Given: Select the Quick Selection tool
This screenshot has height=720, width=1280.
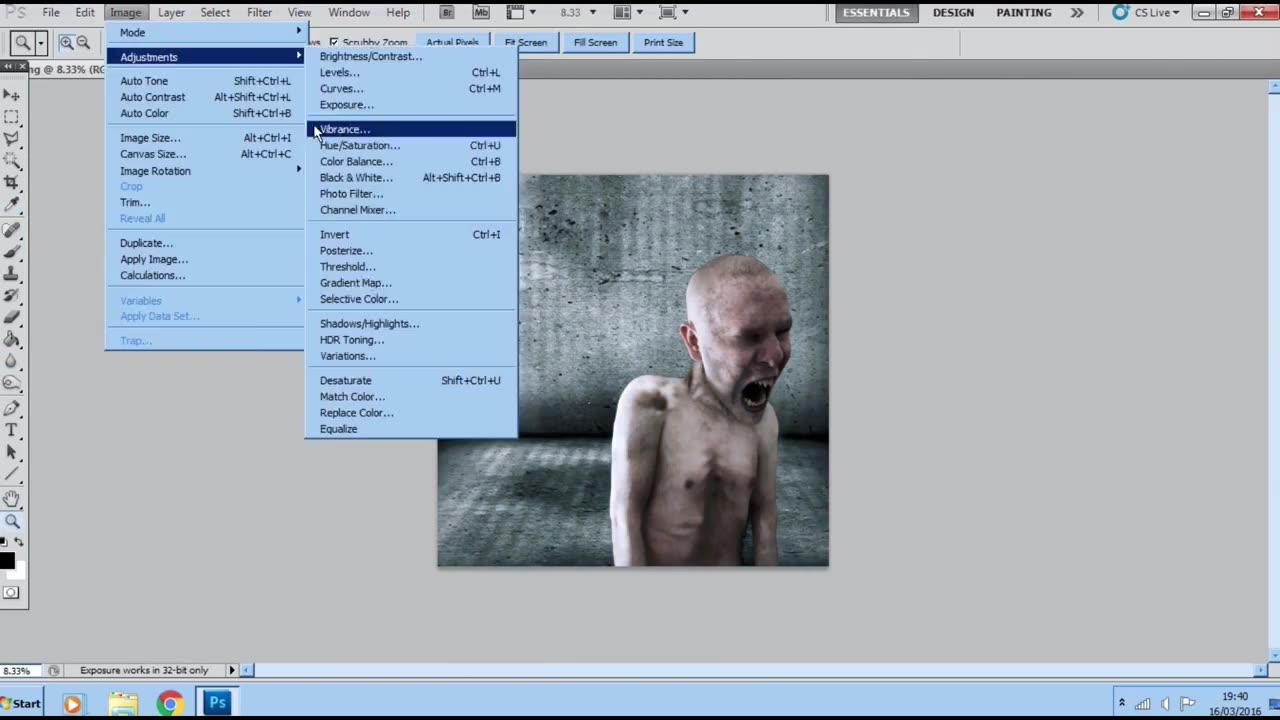Looking at the screenshot, I should [x=12, y=161].
